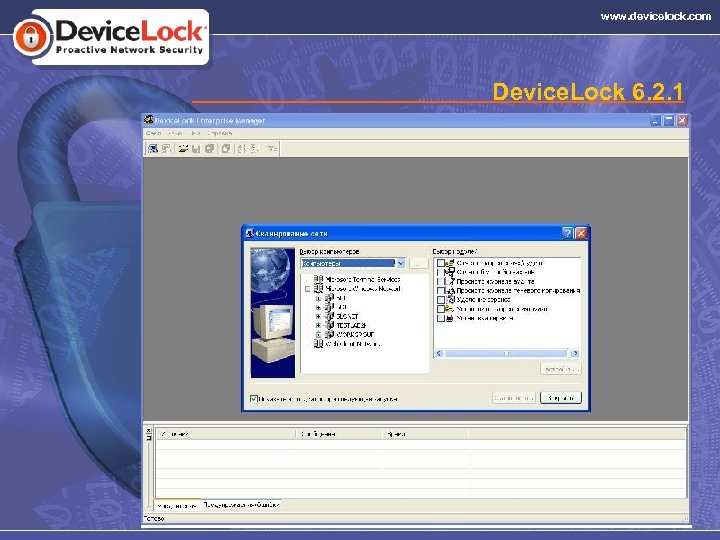Click the sort ascending A-Z toolbar icon

tap(242, 148)
